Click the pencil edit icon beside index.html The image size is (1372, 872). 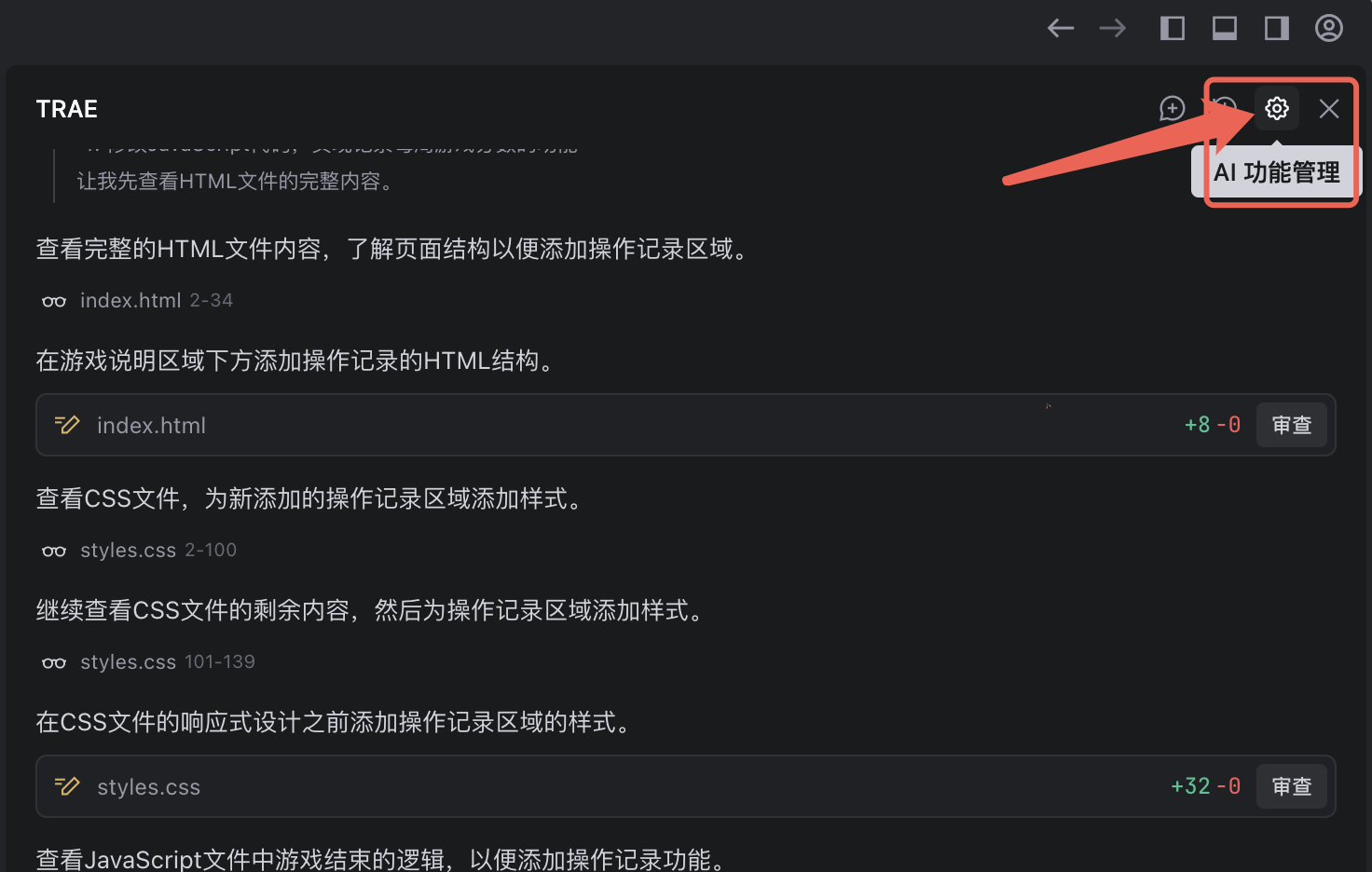point(67,425)
